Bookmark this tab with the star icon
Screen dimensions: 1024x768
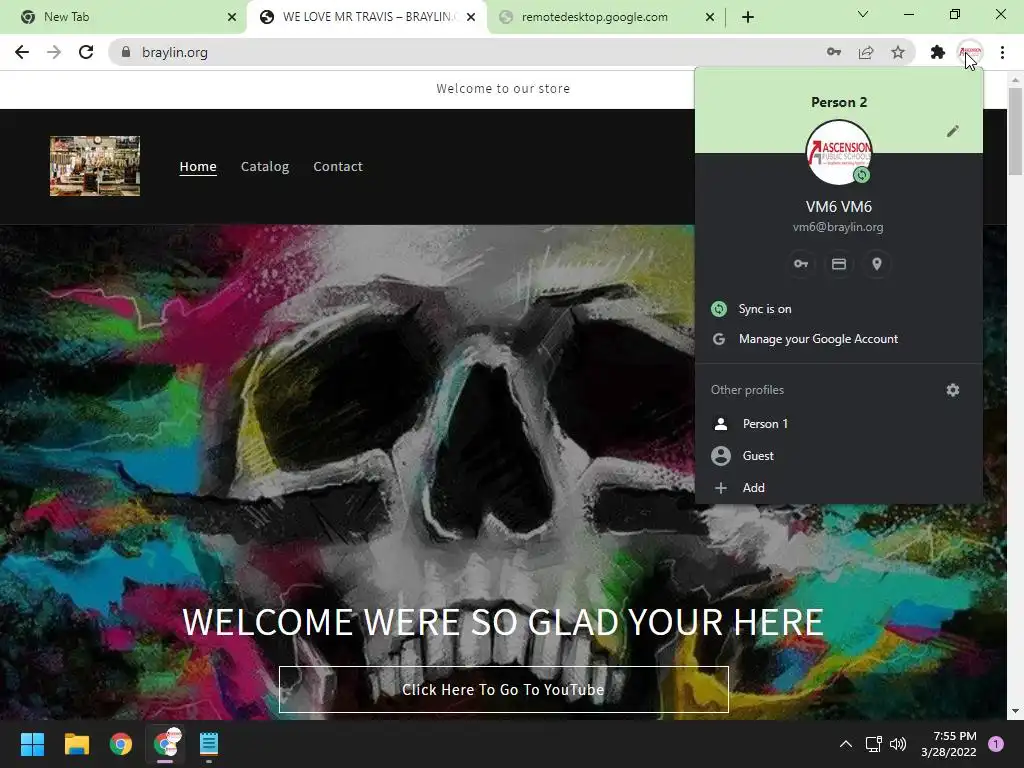[x=898, y=52]
